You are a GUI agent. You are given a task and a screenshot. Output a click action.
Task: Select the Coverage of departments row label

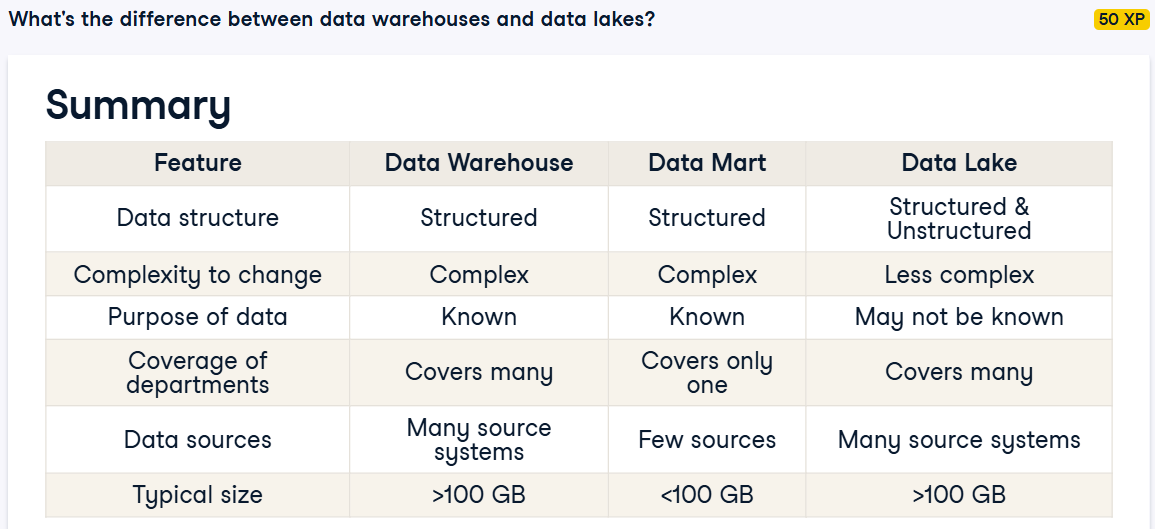point(197,373)
